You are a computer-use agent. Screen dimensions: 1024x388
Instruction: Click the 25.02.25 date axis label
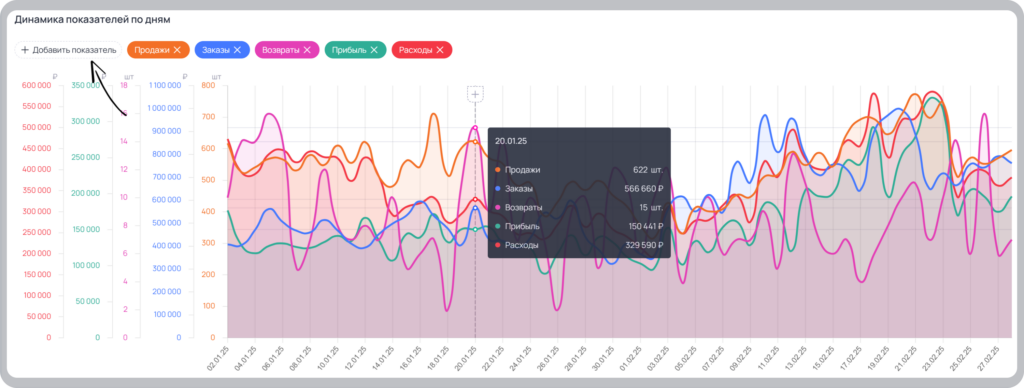pyautogui.click(x=960, y=359)
